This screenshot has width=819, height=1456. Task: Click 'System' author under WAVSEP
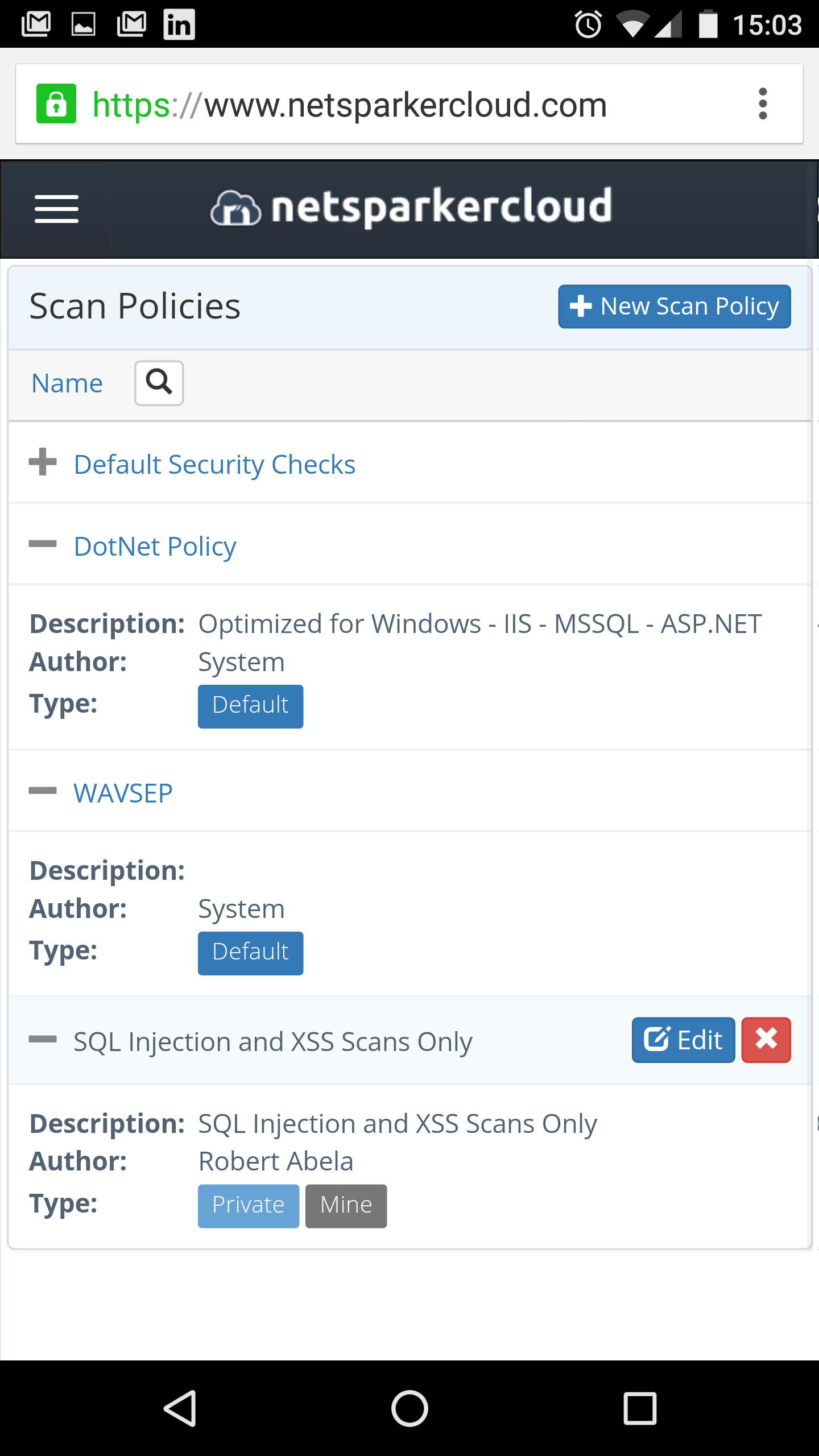point(241,909)
